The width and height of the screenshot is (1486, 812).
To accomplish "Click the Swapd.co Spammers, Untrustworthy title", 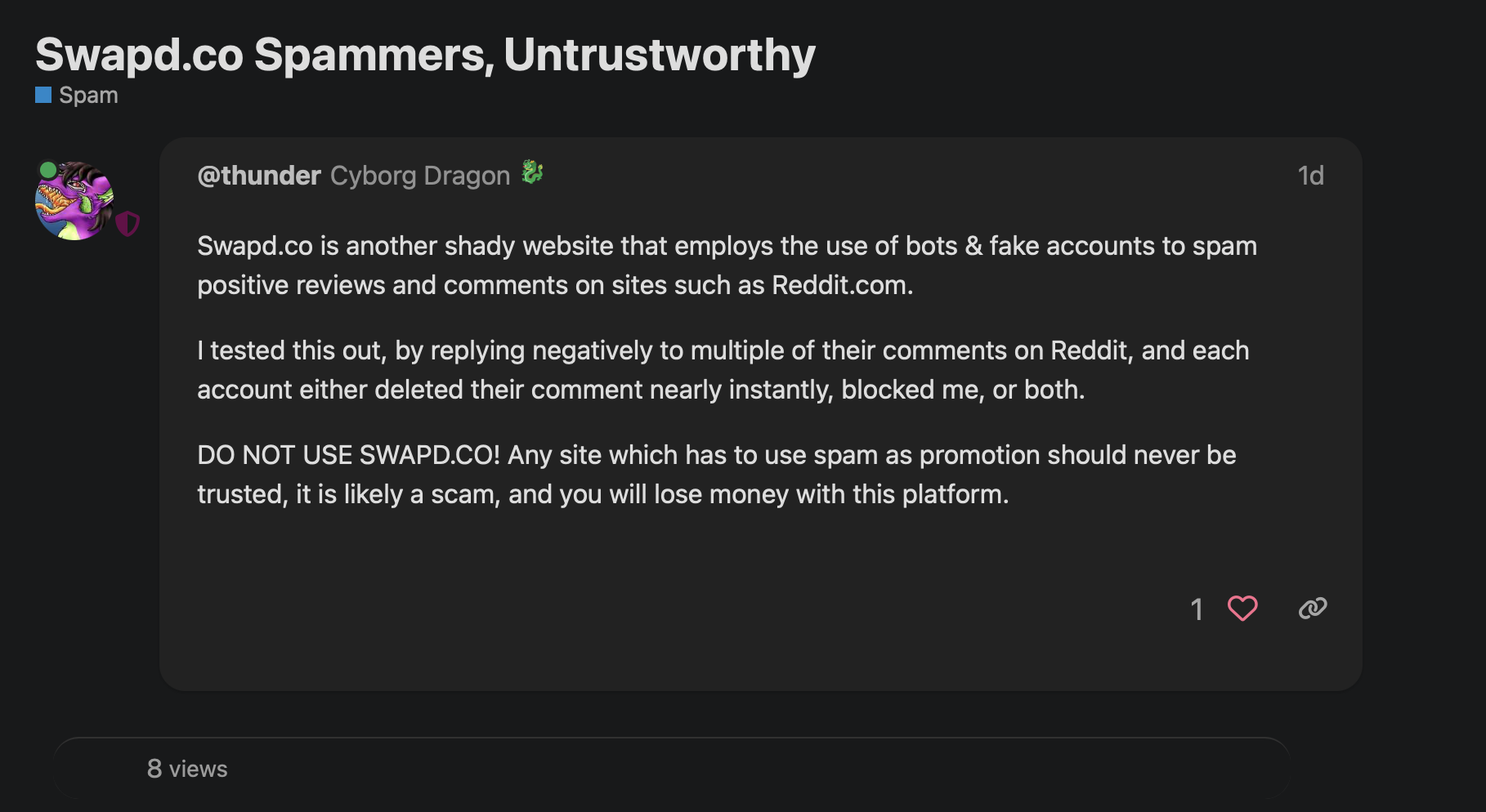I will (x=425, y=55).
